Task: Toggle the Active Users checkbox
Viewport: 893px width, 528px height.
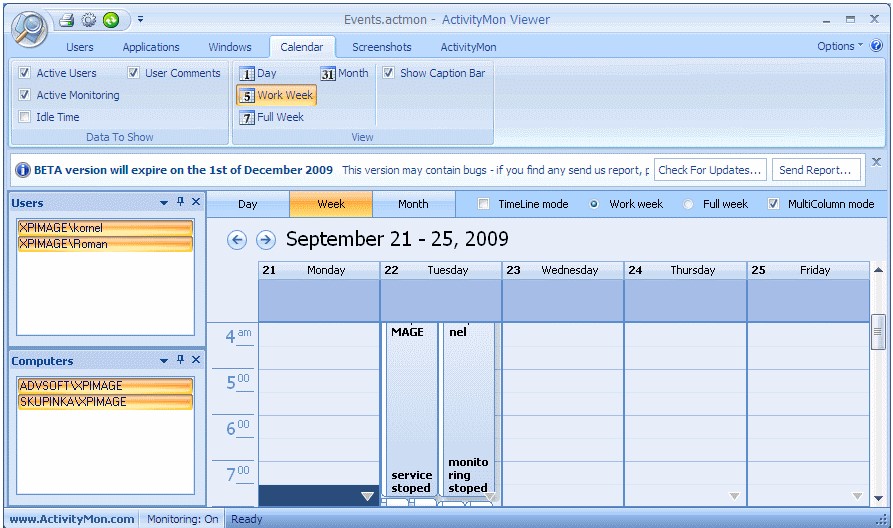Action: click(24, 72)
